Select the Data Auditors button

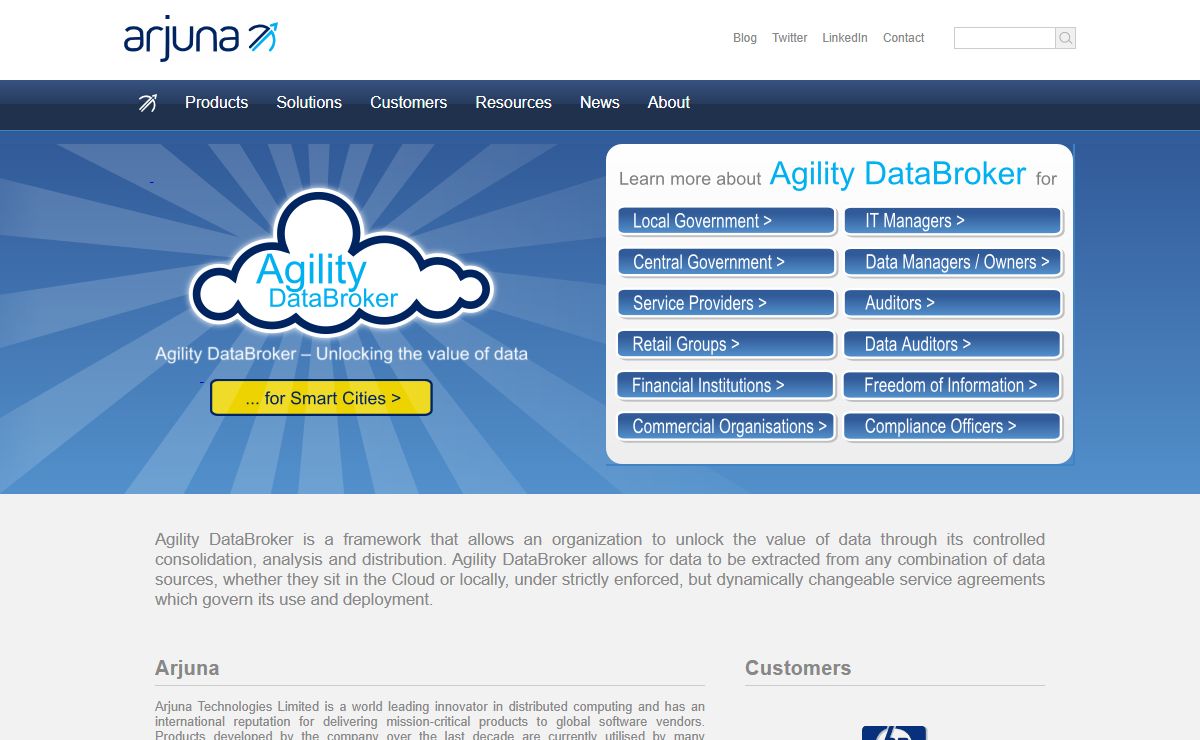953,344
